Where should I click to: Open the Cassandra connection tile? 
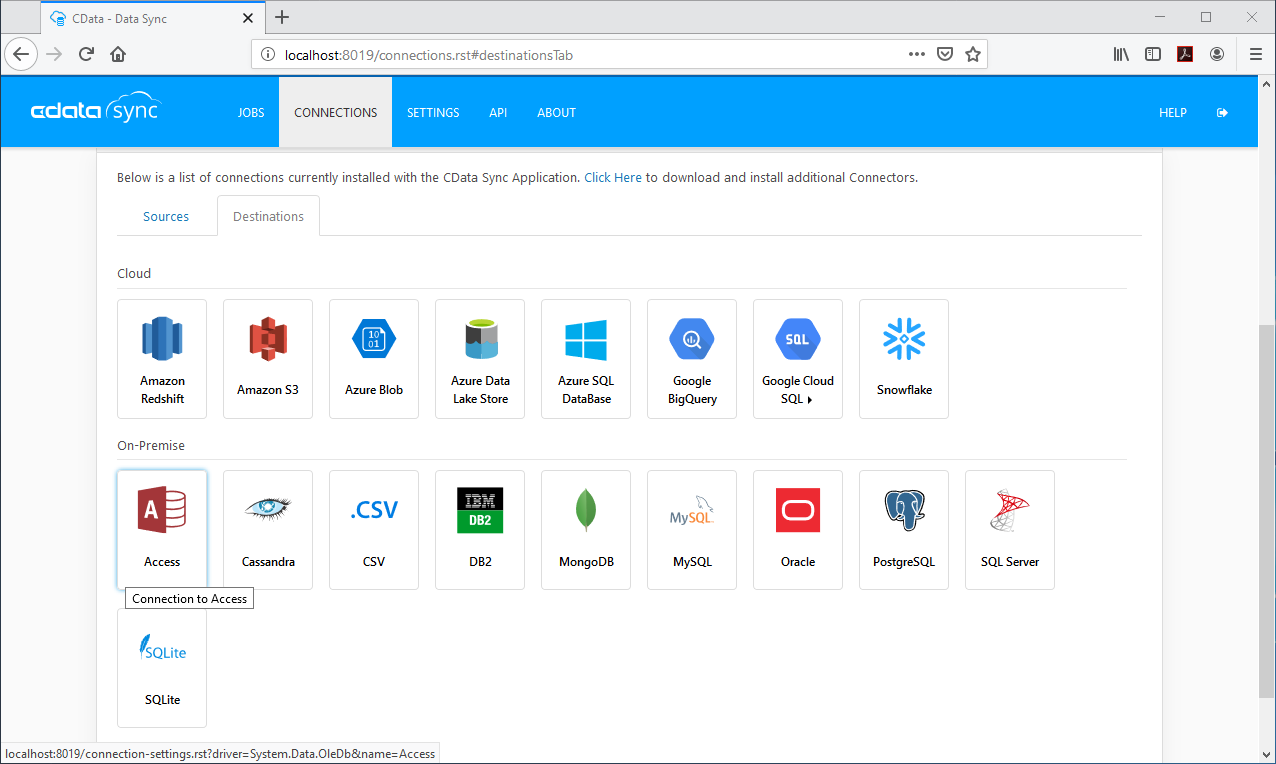click(x=268, y=529)
